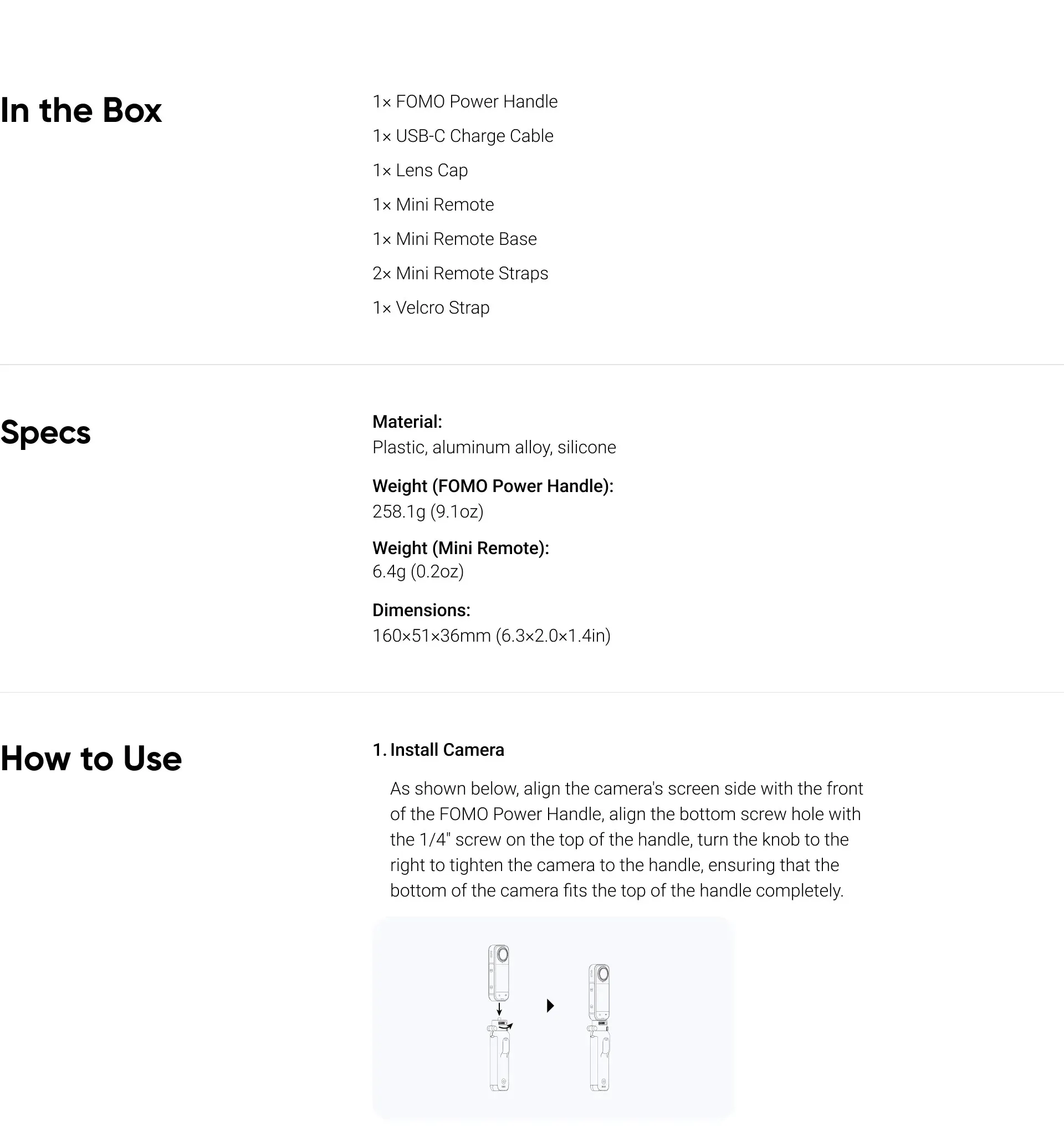
Task: Click the 160×51×36mm dimensions value
Action: [492, 636]
